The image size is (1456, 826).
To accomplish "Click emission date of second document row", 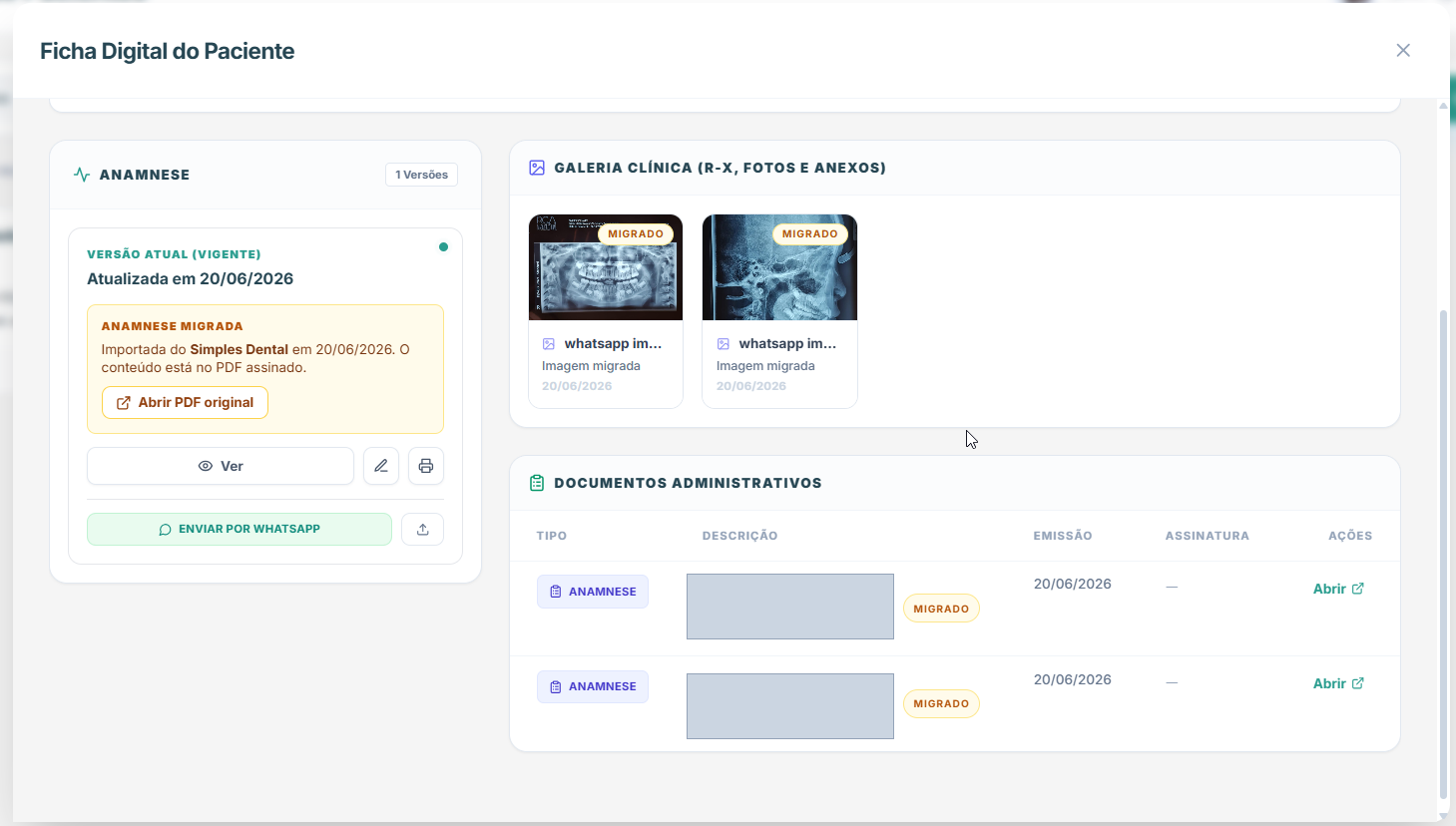I will pyautogui.click(x=1073, y=679).
